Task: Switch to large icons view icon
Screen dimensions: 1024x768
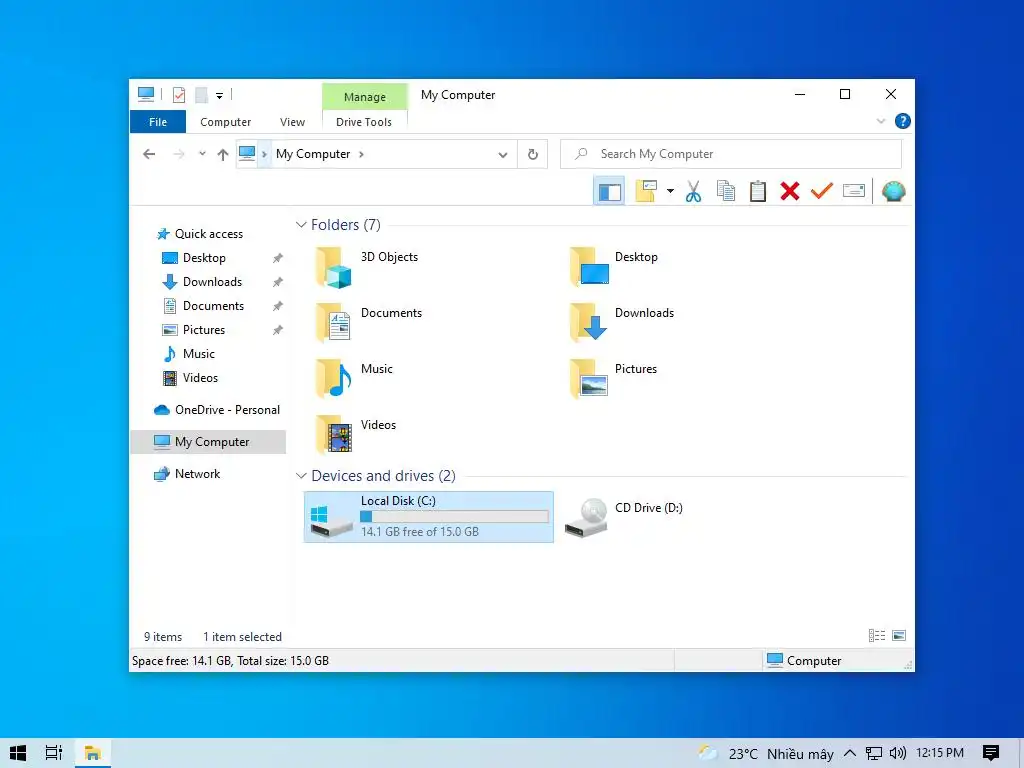Action: (899, 635)
